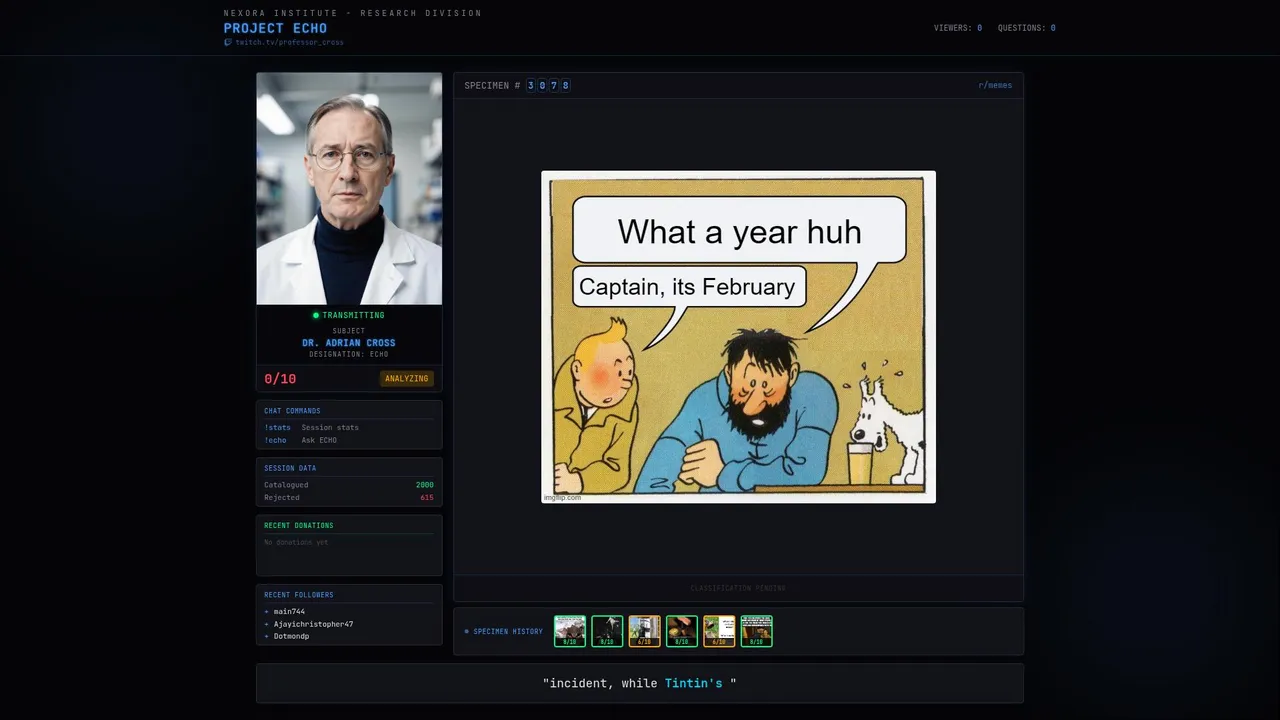
Task: Click follower name Dotmondp
Action: click(x=291, y=636)
